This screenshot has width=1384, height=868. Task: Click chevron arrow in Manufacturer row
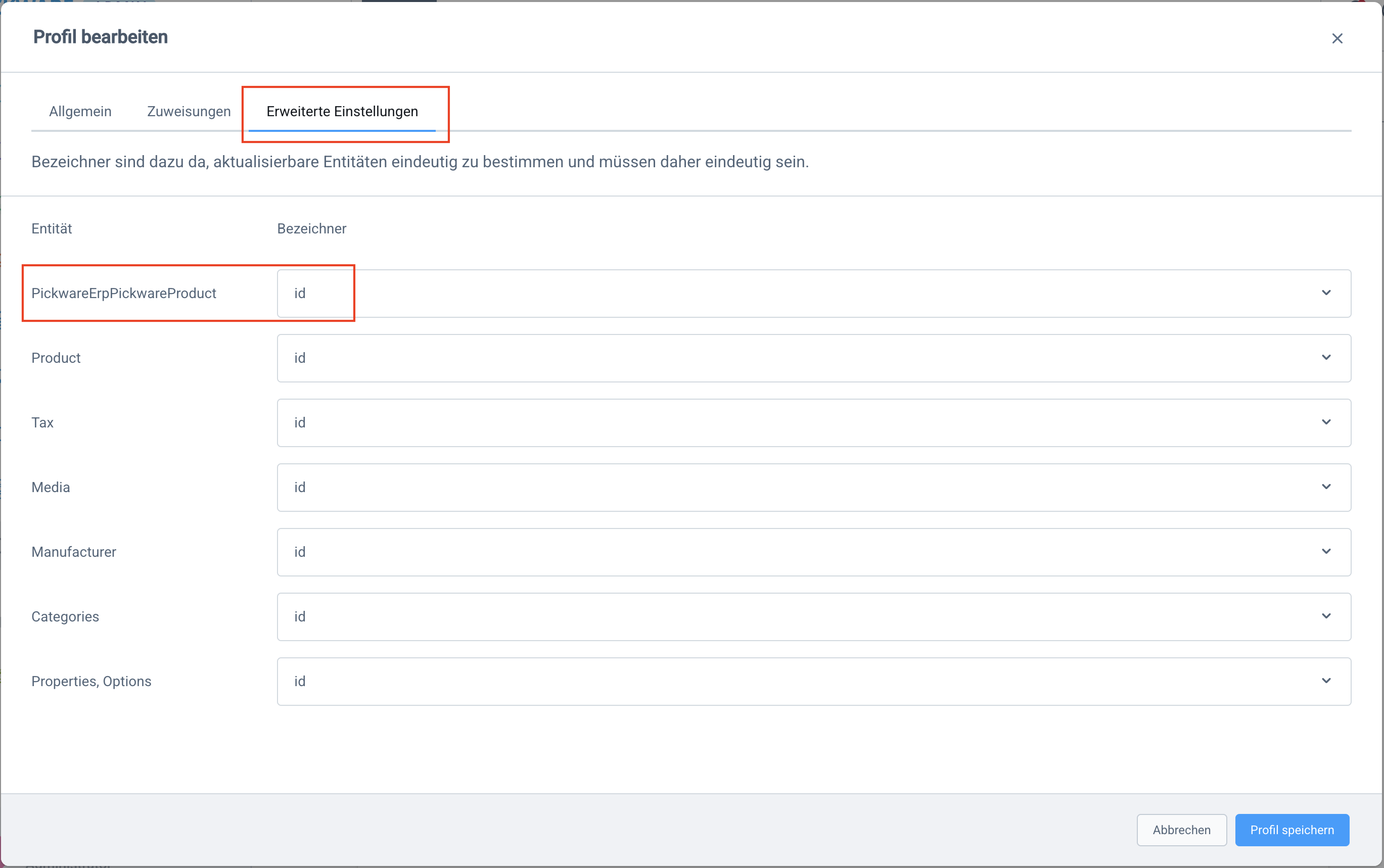click(1326, 552)
